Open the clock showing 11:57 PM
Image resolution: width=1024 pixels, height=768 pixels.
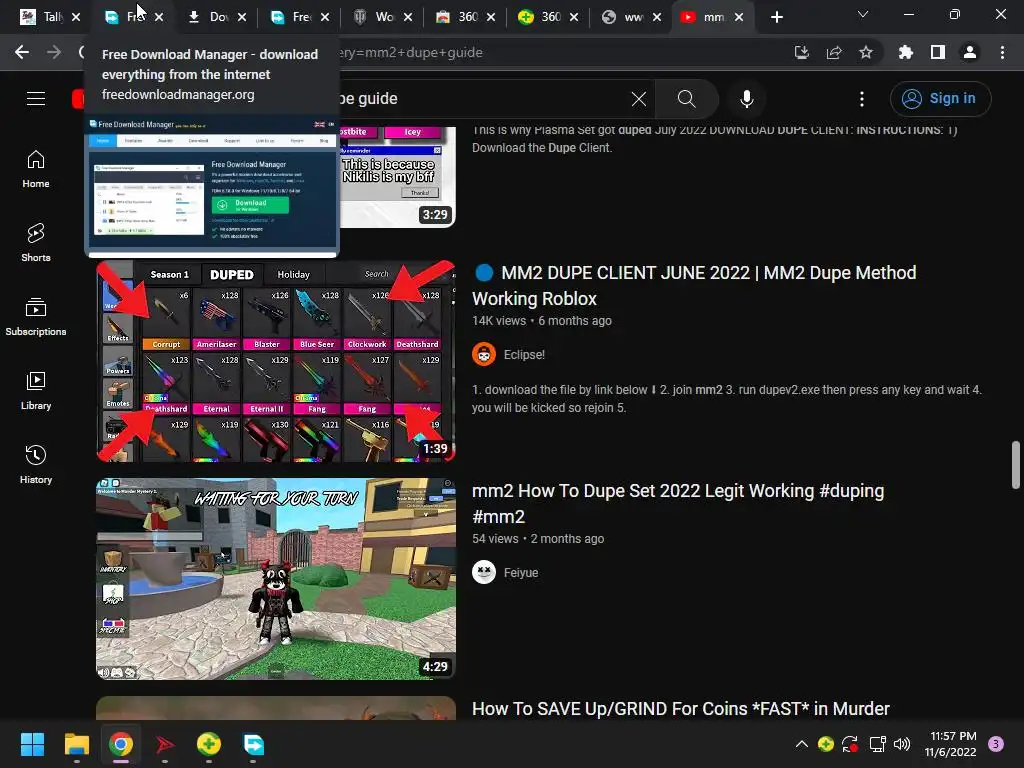(951, 744)
